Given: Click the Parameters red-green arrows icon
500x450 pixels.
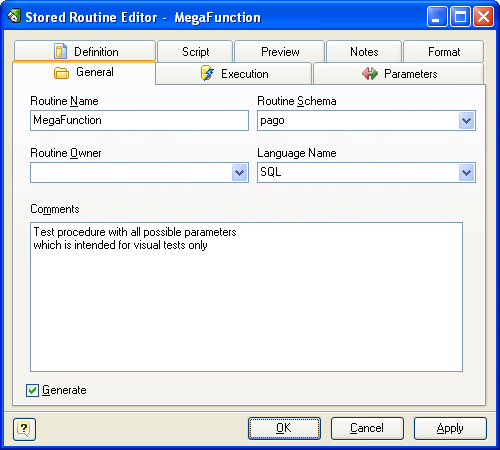Looking at the screenshot, I should click(370, 74).
